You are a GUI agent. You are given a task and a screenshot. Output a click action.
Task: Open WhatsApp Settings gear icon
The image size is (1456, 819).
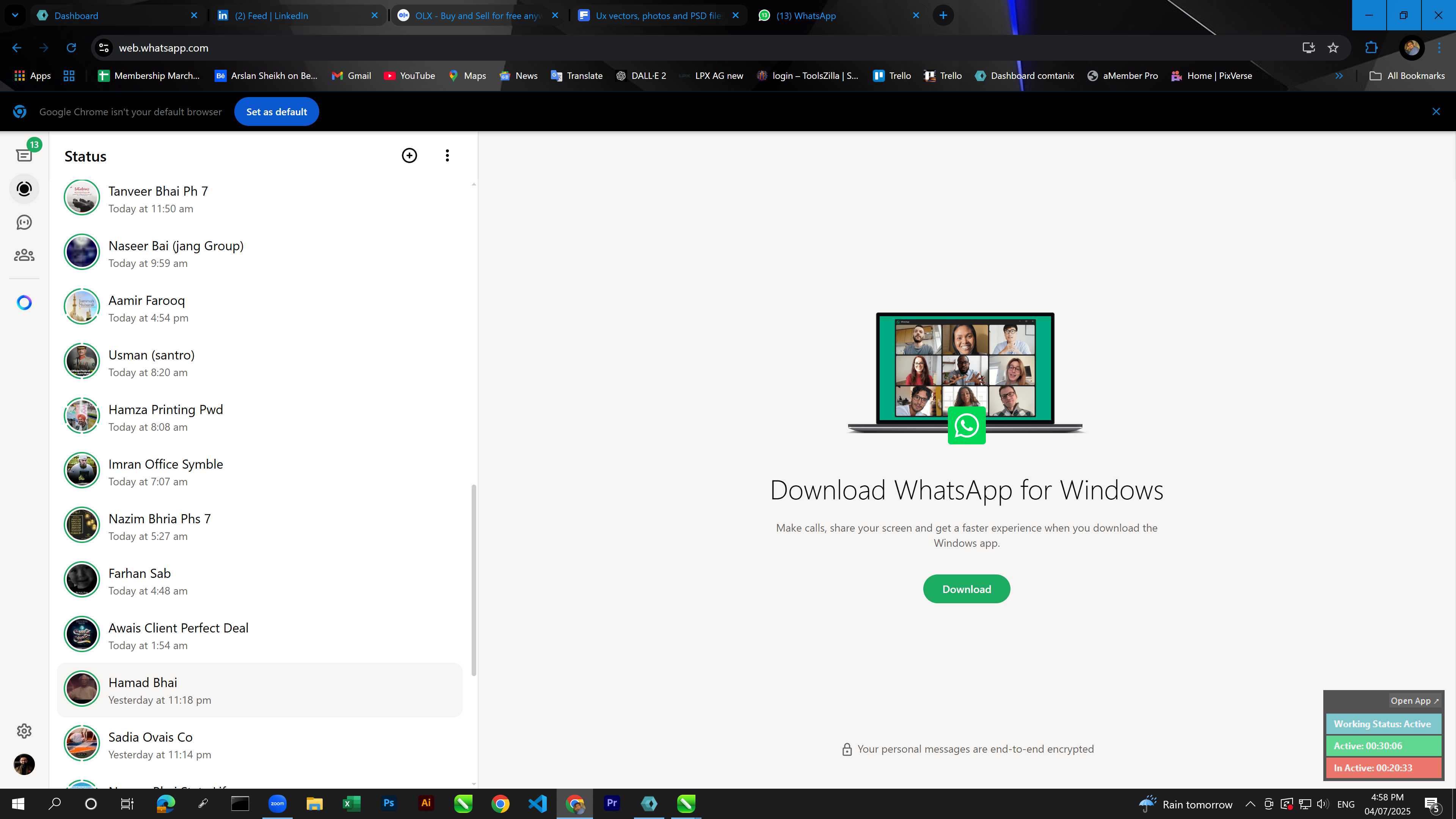pos(24,731)
